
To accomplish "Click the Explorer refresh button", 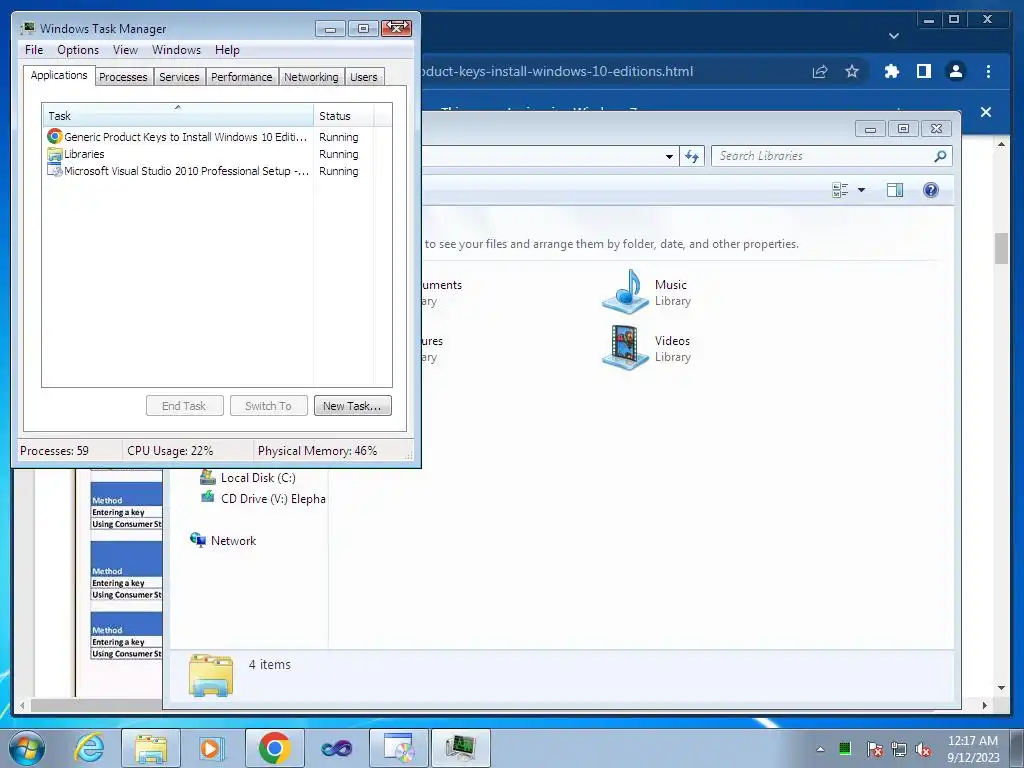I will tap(692, 156).
